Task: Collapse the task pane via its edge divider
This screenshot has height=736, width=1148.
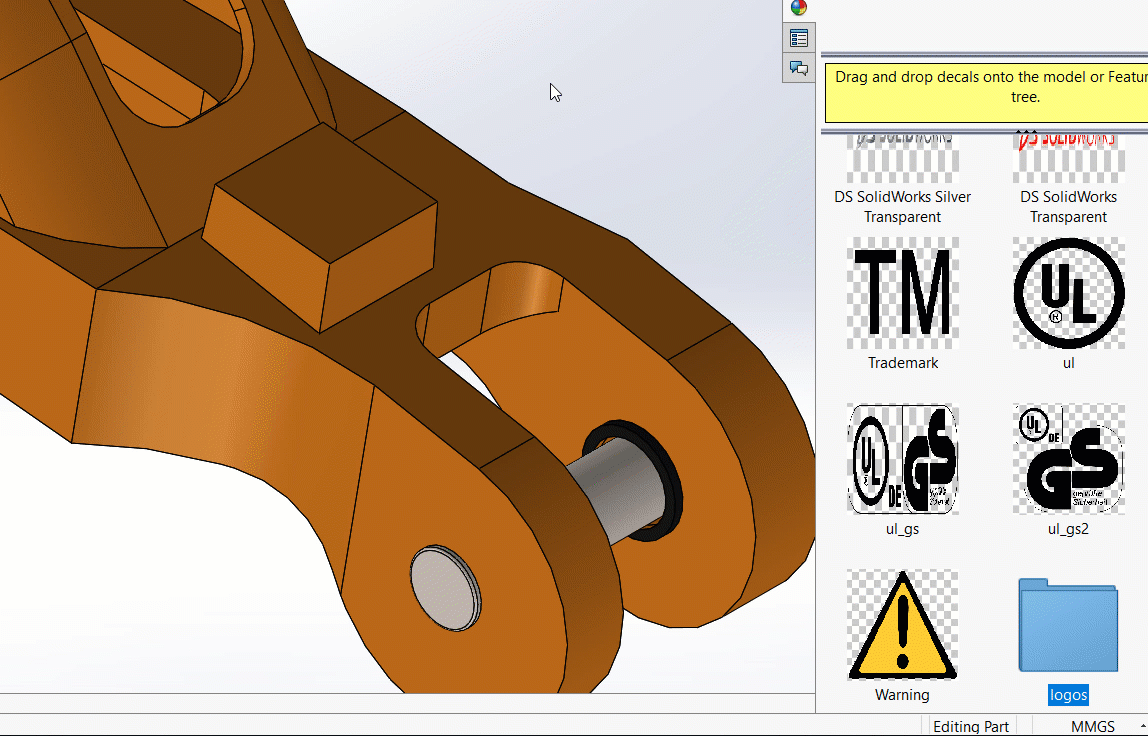Action: pyautogui.click(x=820, y=400)
